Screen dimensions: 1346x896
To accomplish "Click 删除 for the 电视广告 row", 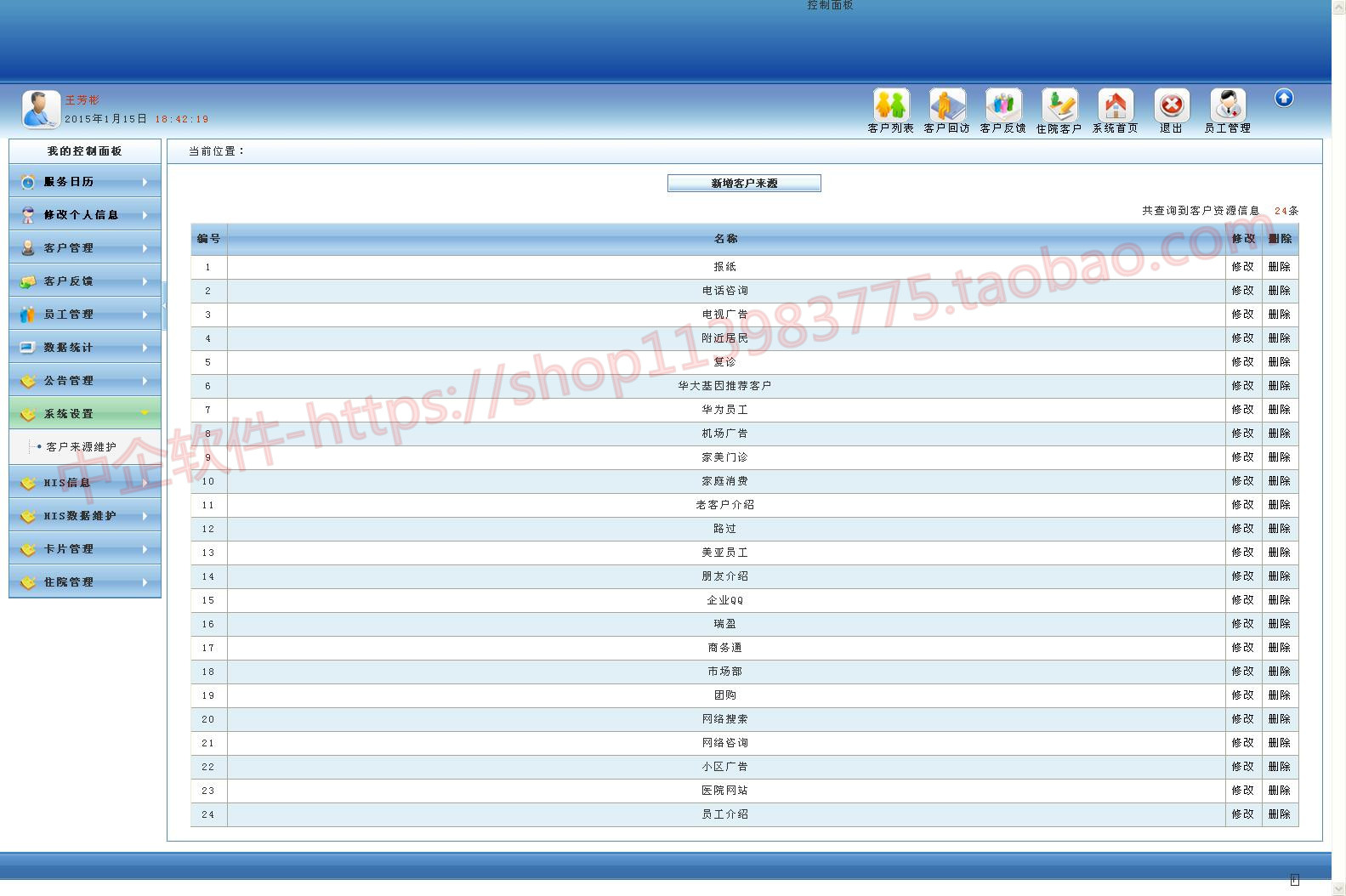I will (1280, 315).
